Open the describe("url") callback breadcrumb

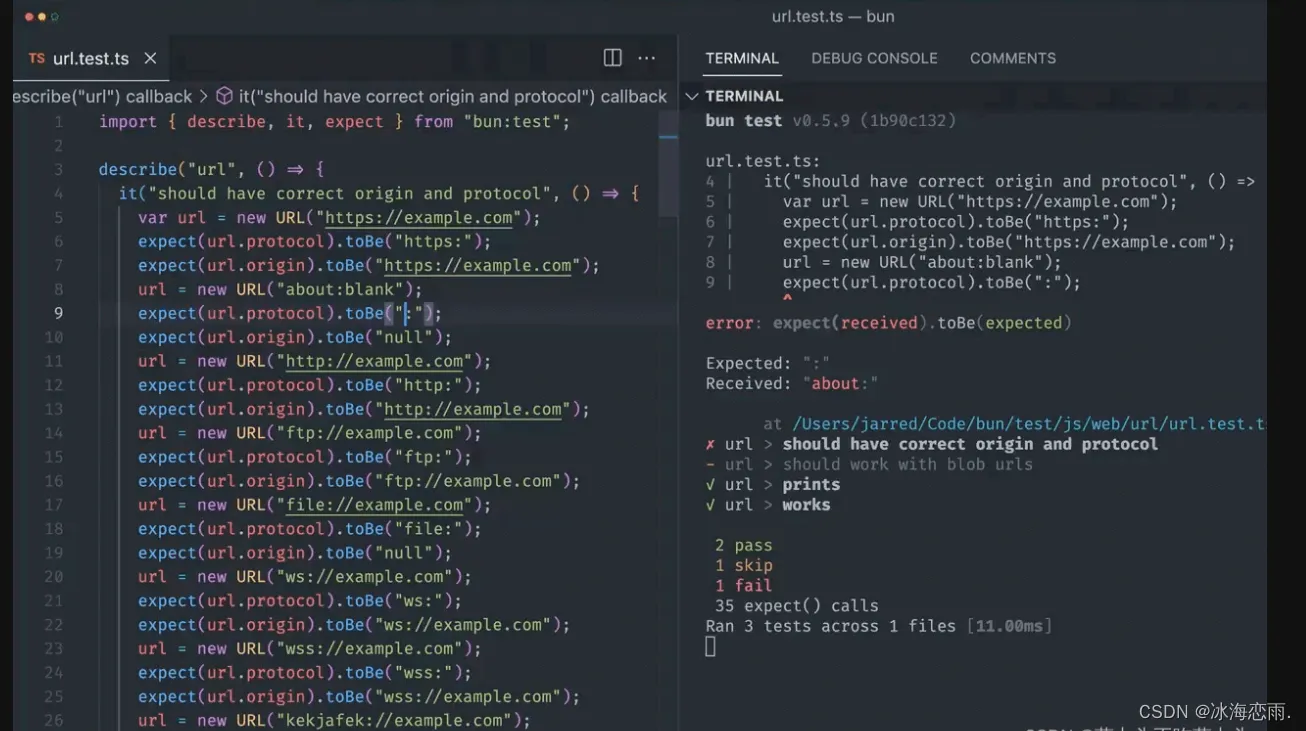point(102,96)
